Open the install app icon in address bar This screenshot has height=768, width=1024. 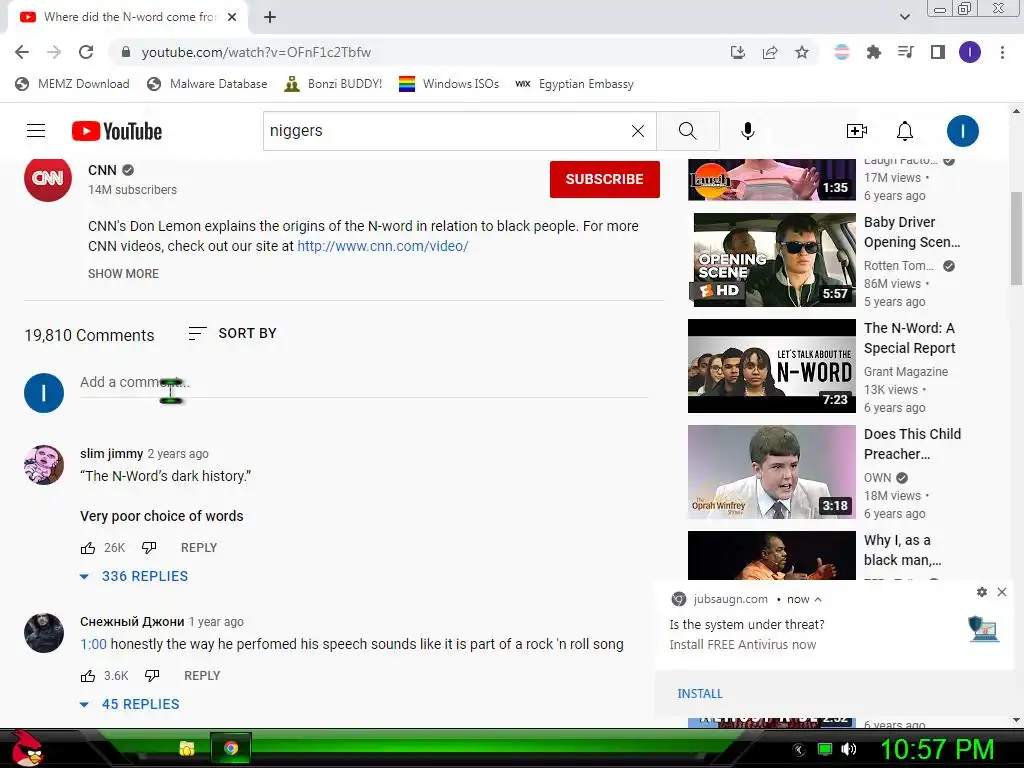pos(738,52)
